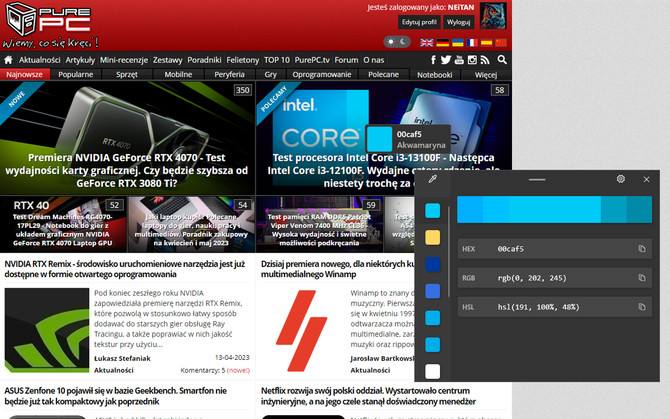
Task: Open the RTX 4070 premiere article
Action: tap(127, 138)
